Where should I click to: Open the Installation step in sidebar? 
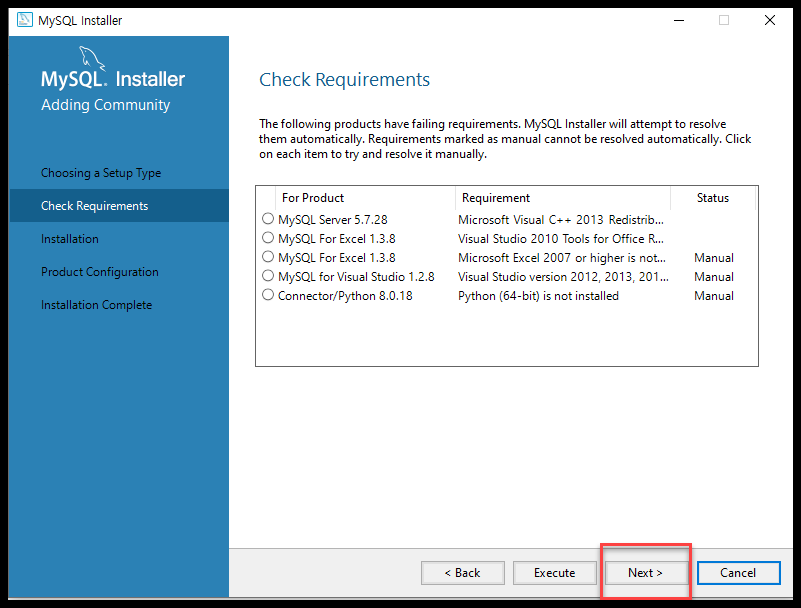[70, 239]
